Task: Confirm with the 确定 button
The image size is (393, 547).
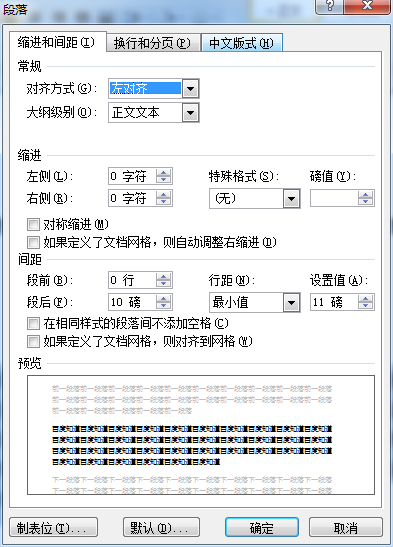Action: point(262,527)
